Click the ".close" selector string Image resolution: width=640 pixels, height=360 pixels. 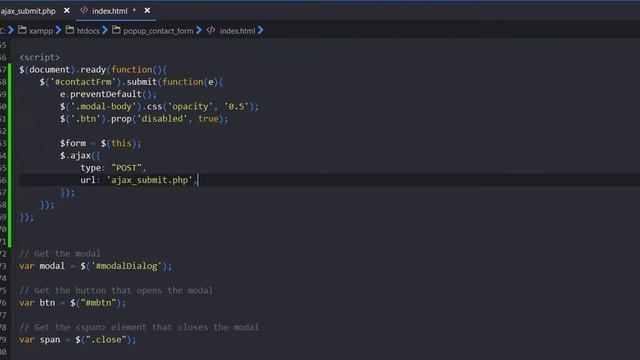[x=106, y=340]
